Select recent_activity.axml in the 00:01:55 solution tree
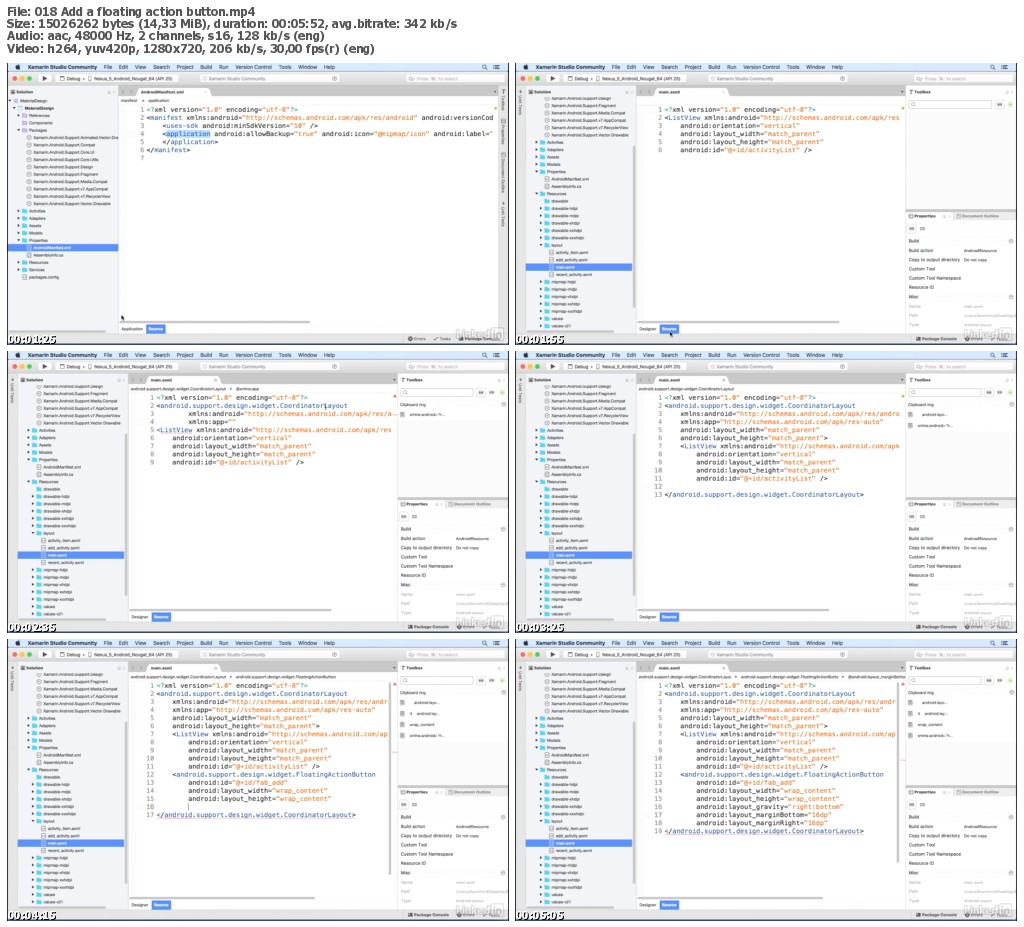 (x=573, y=274)
